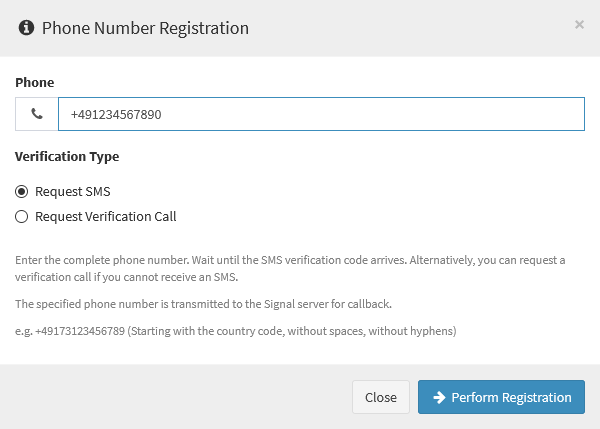Image resolution: width=600 pixels, height=429 pixels.
Task: Click the Phone Number Registration title
Action: click(x=145, y=28)
